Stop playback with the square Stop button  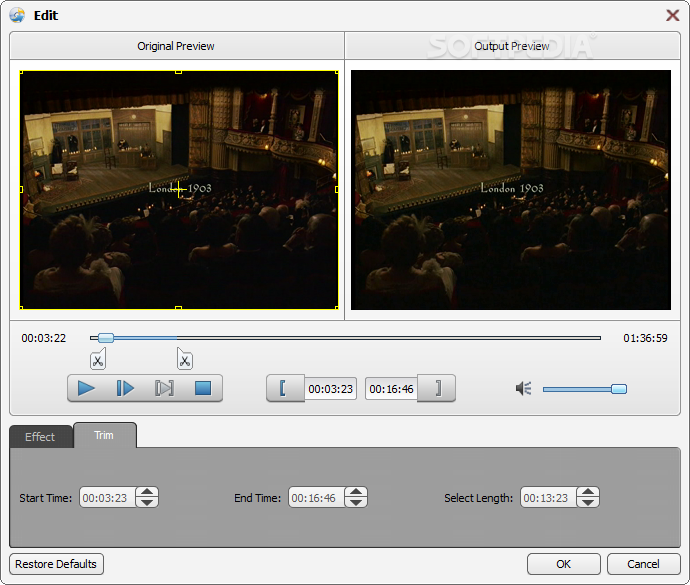coord(203,388)
